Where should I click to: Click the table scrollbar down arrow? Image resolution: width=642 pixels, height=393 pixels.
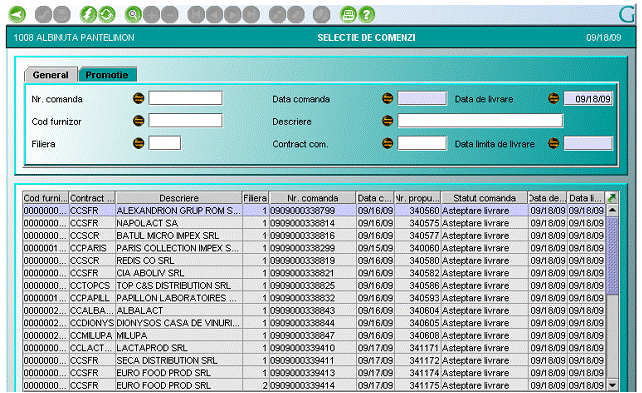(x=612, y=385)
